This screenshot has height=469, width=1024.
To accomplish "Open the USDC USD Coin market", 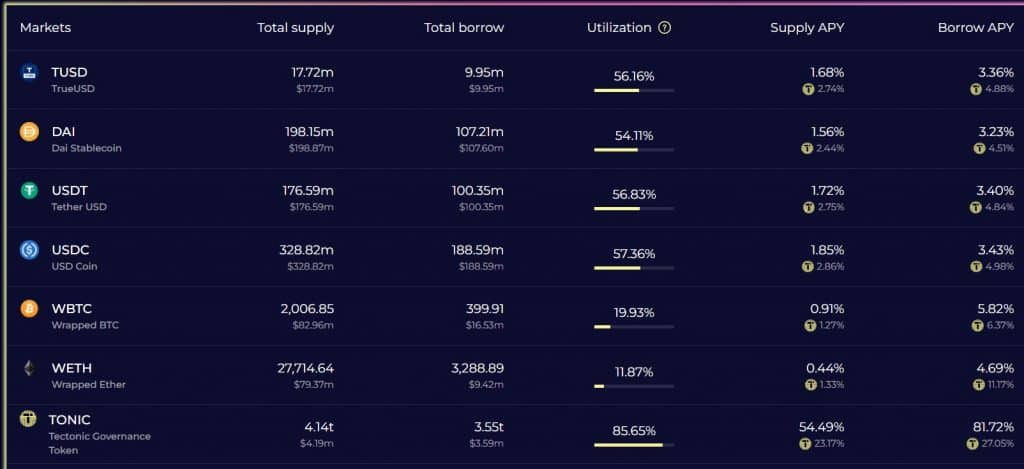I will [512, 257].
